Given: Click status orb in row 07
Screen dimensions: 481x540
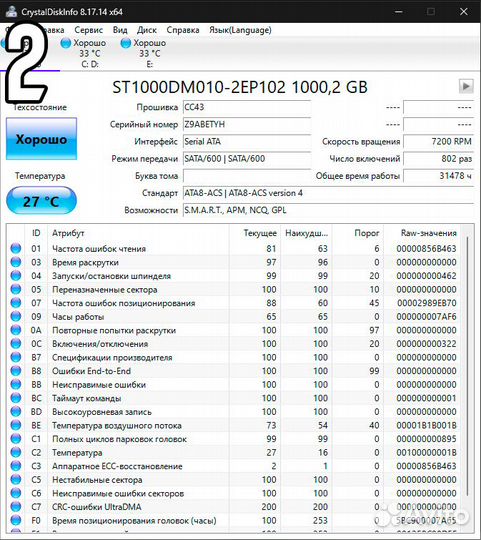Looking at the screenshot, I should 15,303.
